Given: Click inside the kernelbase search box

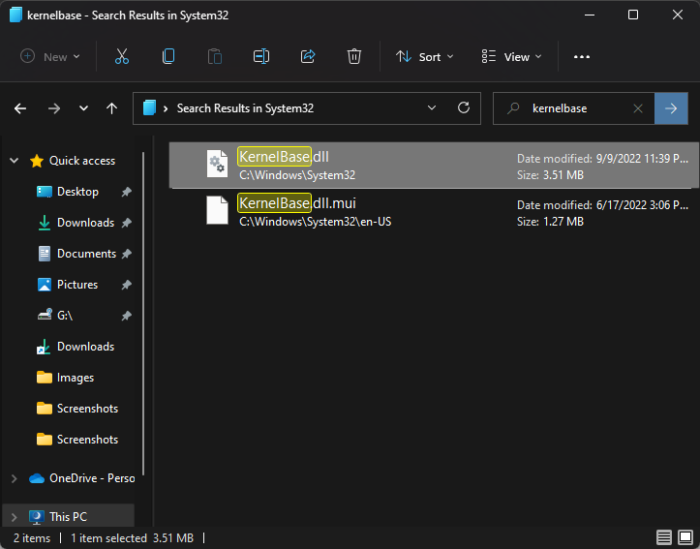Looking at the screenshot, I should pos(575,108).
